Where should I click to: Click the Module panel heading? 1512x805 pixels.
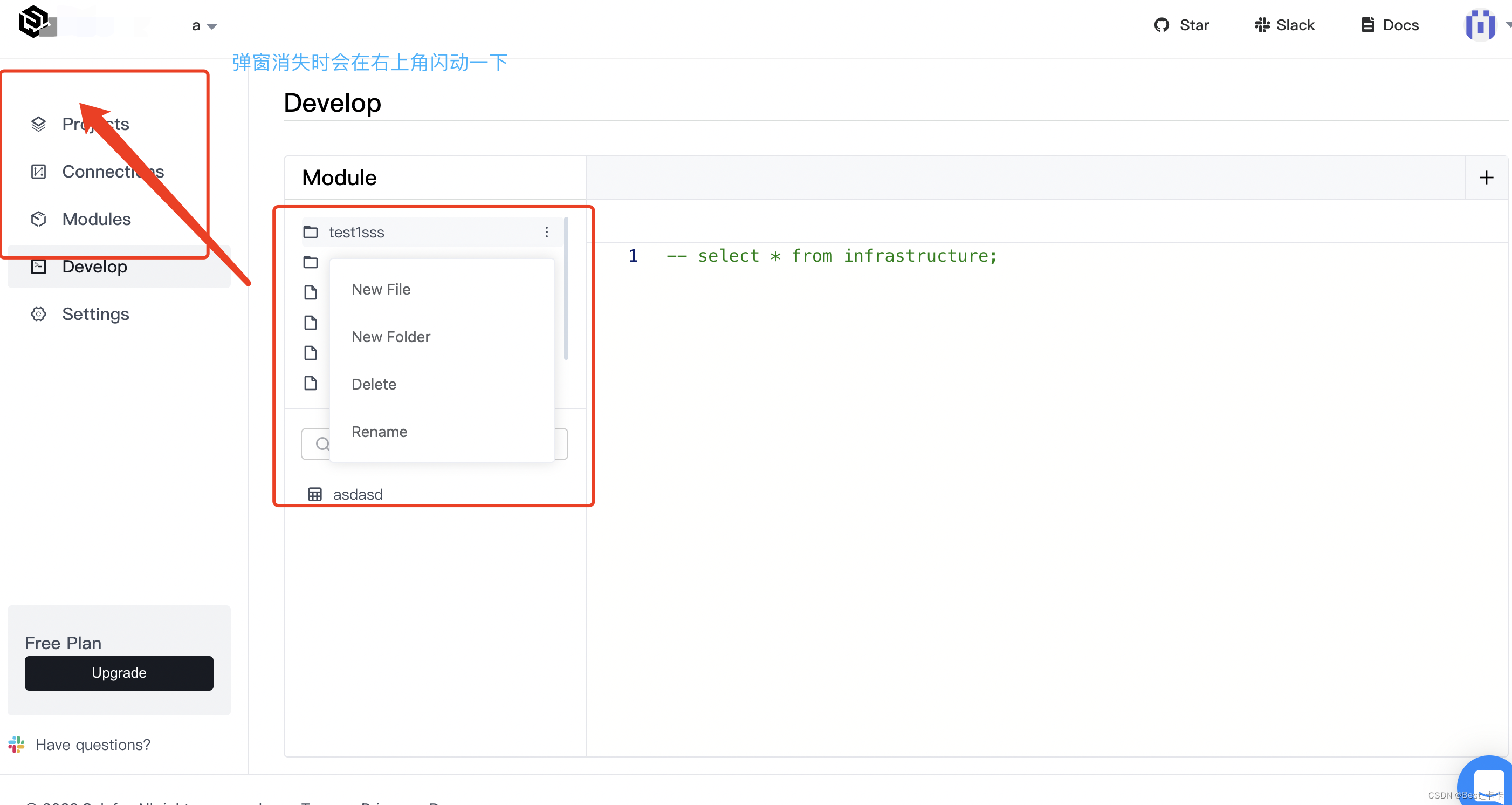click(339, 178)
